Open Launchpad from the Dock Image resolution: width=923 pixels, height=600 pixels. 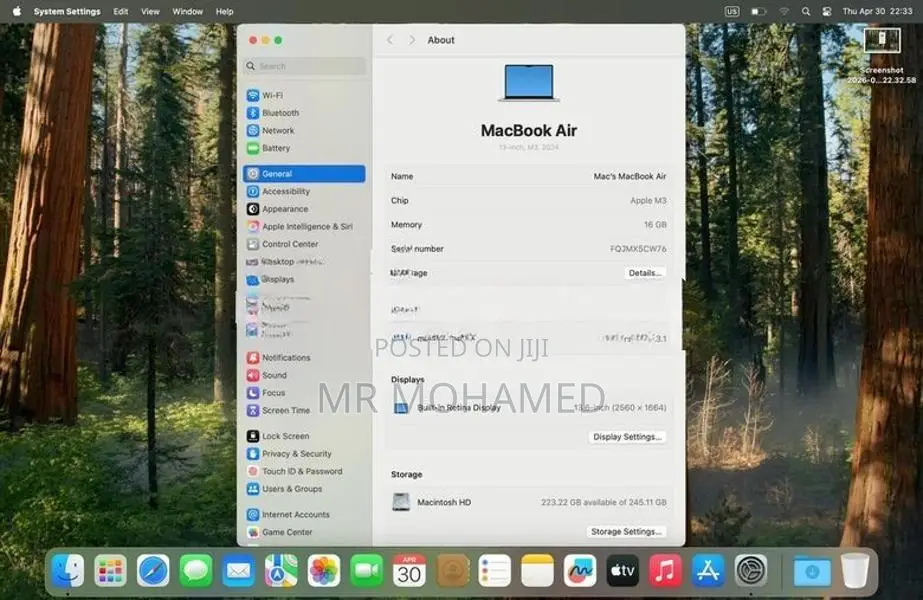pyautogui.click(x=110, y=571)
